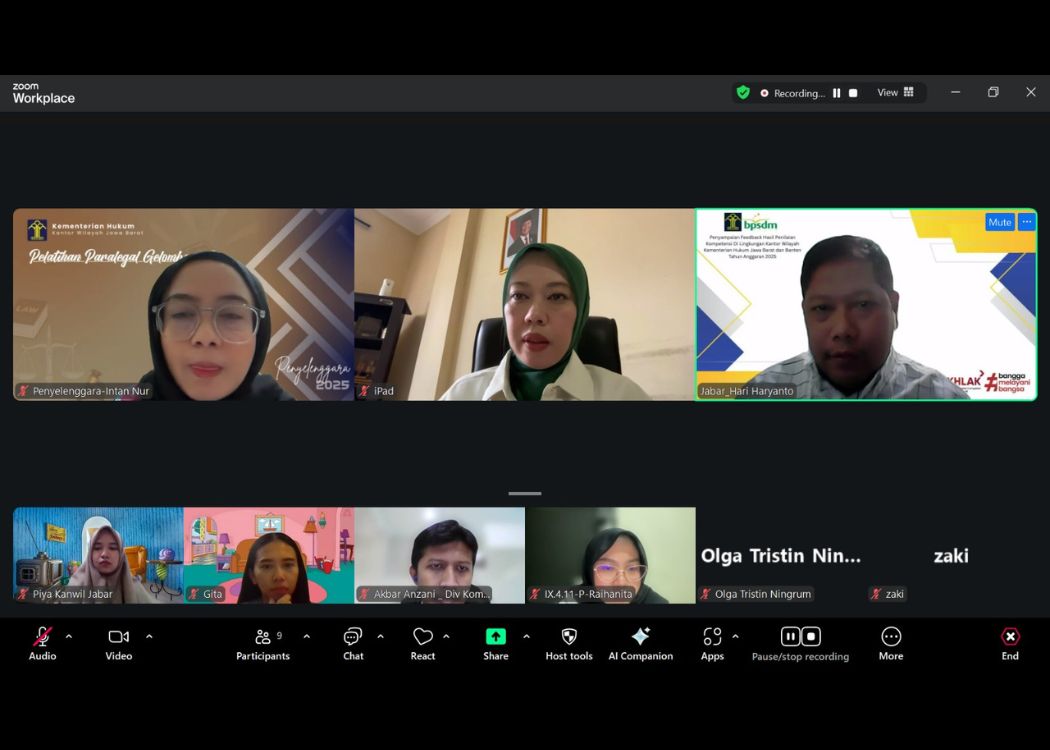Click End to leave the meeting
This screenshot has height=750, width=1050.
click(x=1010, y=643)
